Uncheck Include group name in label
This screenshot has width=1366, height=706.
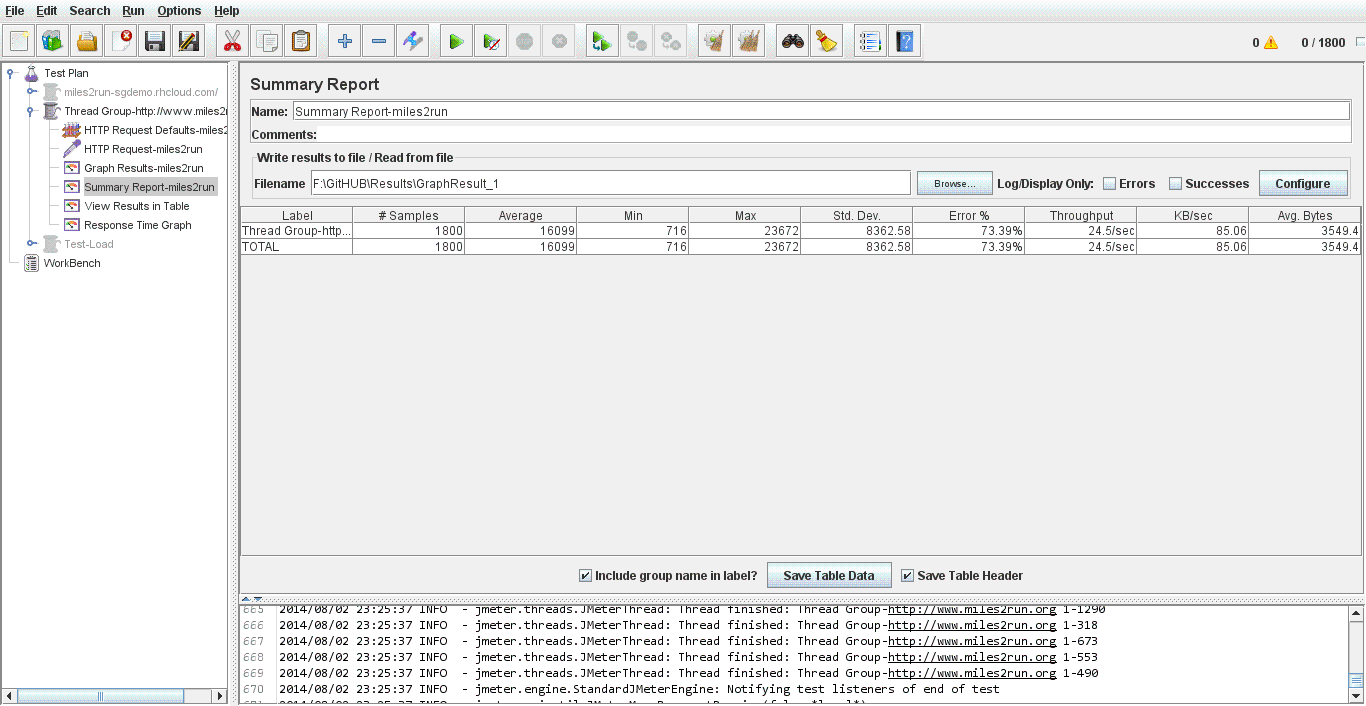pyautogui.click(x=586, y=576)
